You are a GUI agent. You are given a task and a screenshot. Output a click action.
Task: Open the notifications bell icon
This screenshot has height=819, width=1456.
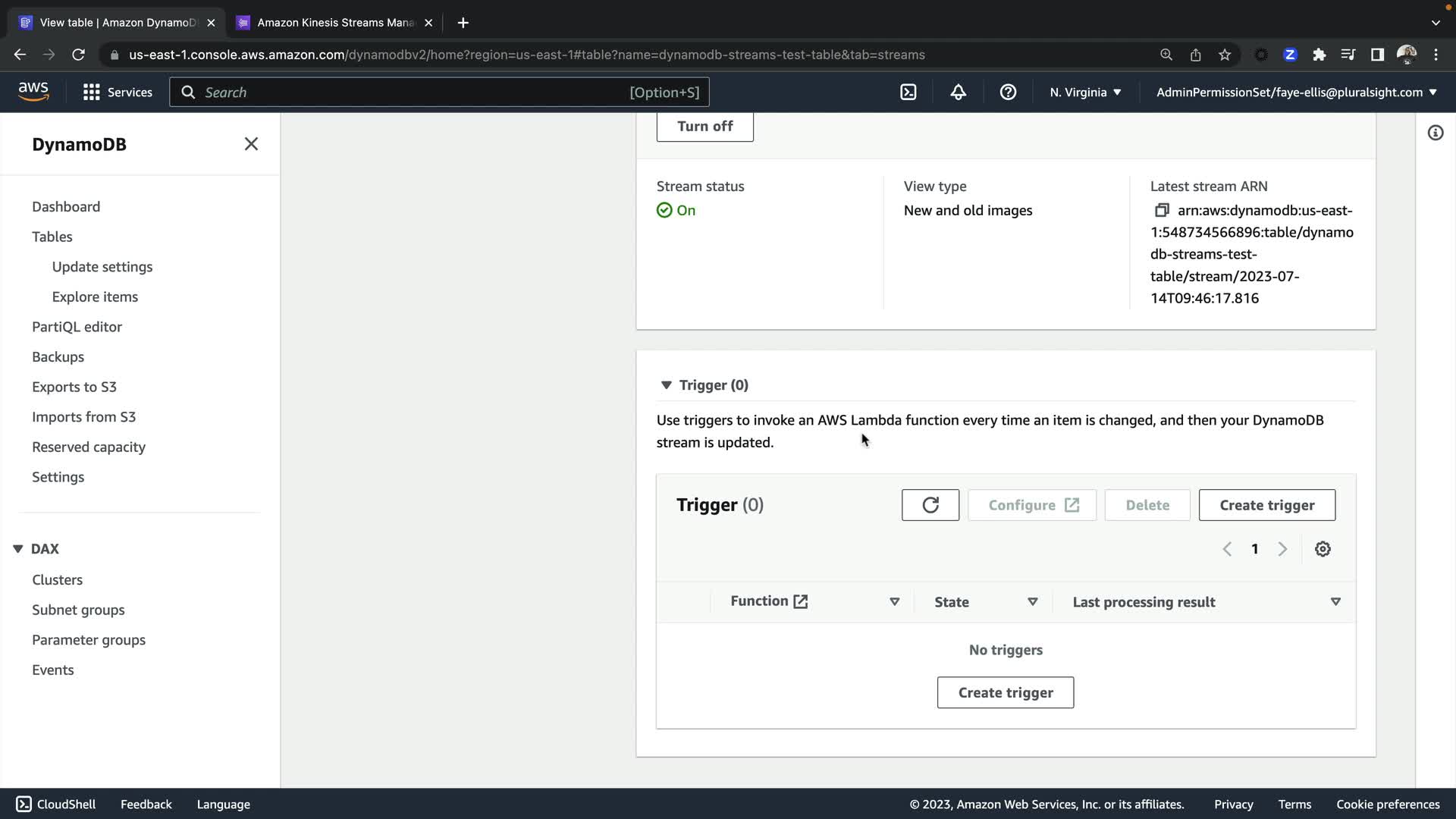click(x=958, y=93)
